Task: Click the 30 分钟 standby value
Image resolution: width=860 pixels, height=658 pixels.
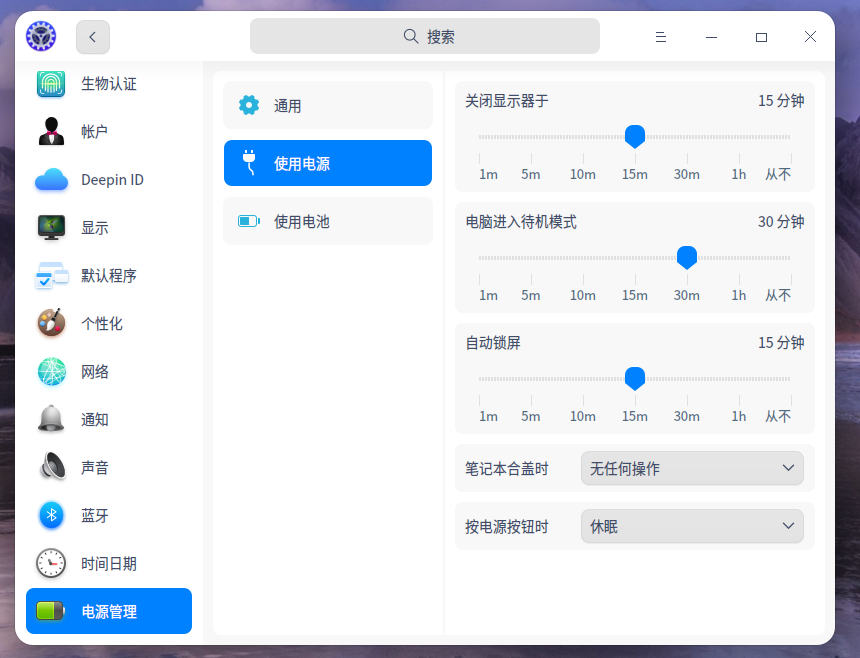Action: pos(781,222)
